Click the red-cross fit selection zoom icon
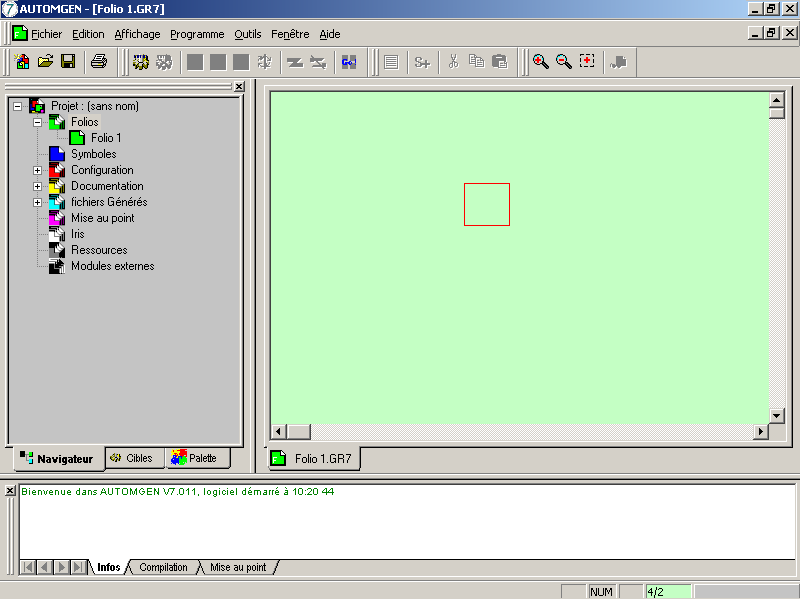The image size is (800, 600). point(587,62)
